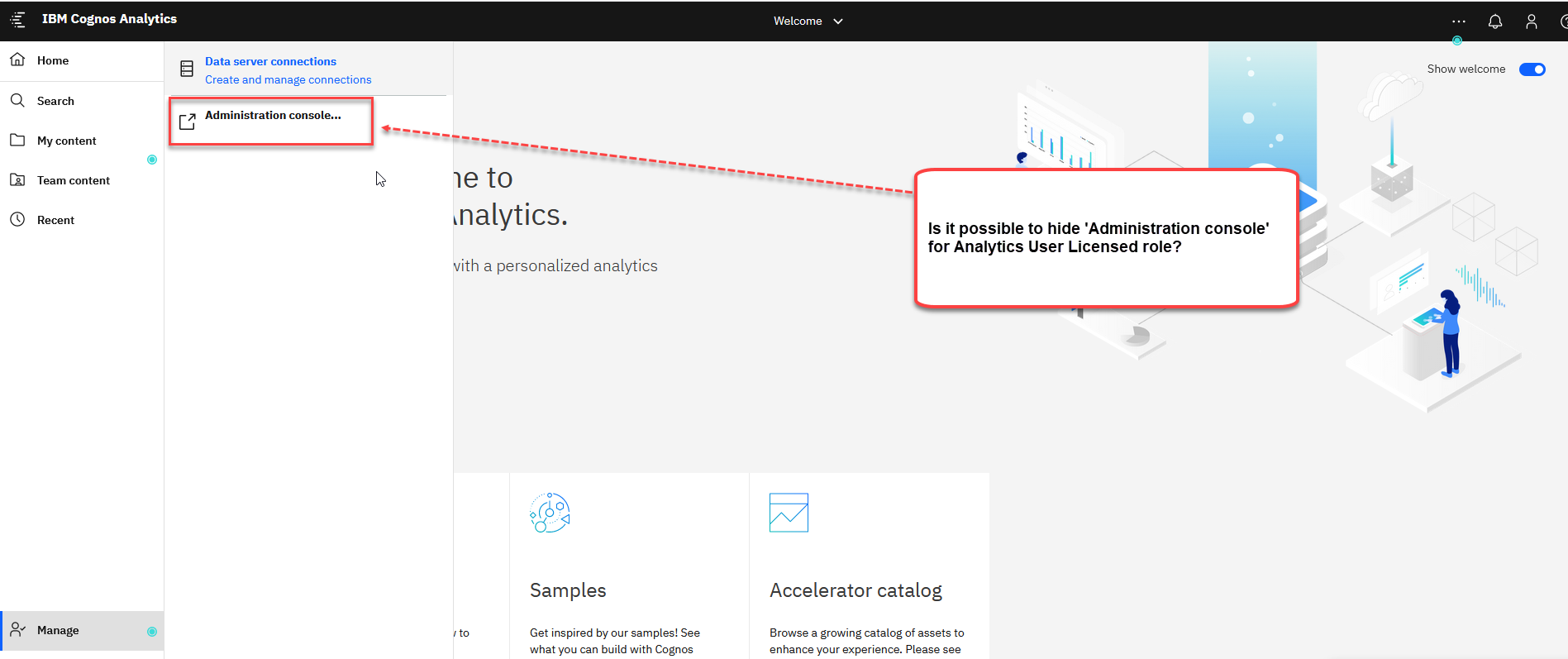Open the Accelerator catalog card title

tap(855, 590)
